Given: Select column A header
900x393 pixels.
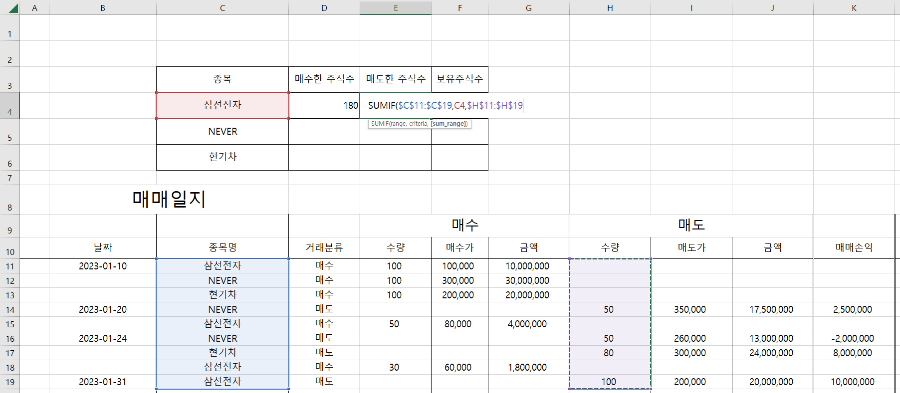Looking at the screenshot, I should point(34,7).
